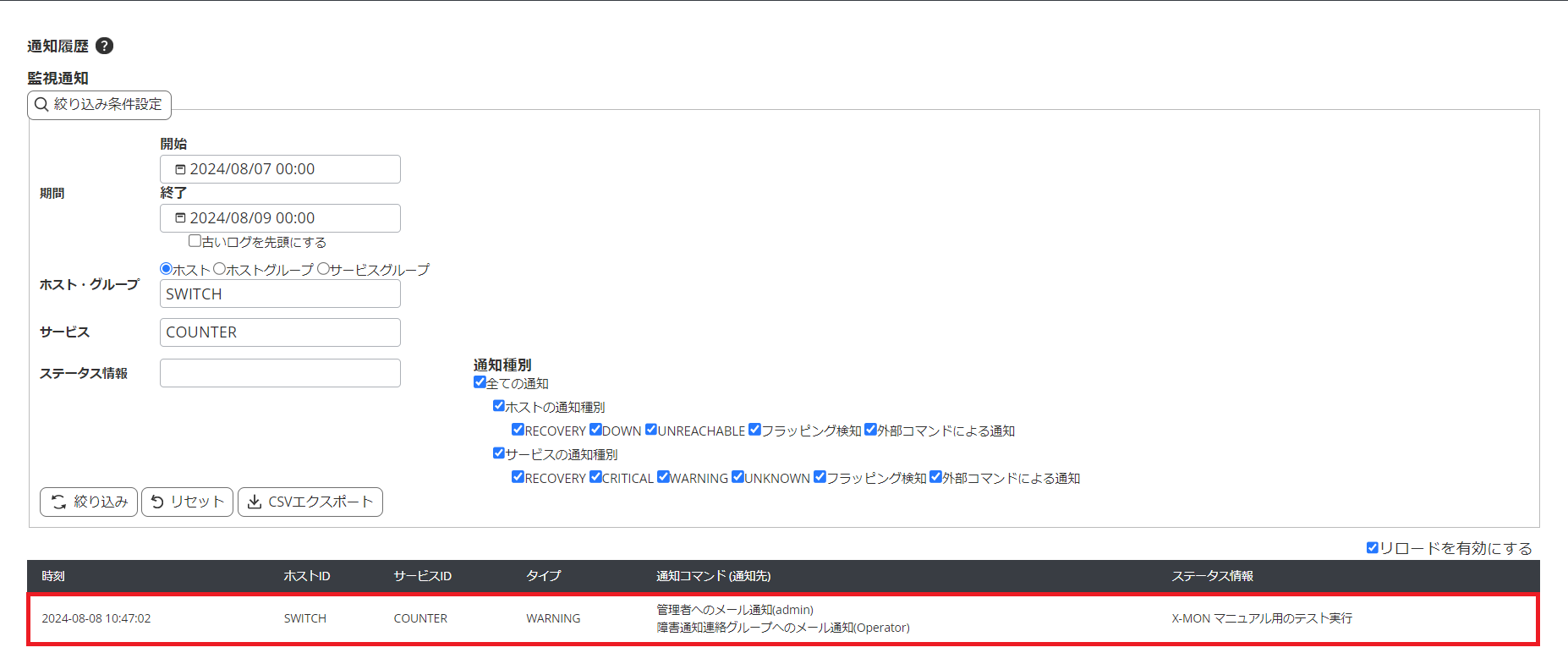
Task: Toggle UNREACHABLE notification checkbox
Action: coord(651,430)
